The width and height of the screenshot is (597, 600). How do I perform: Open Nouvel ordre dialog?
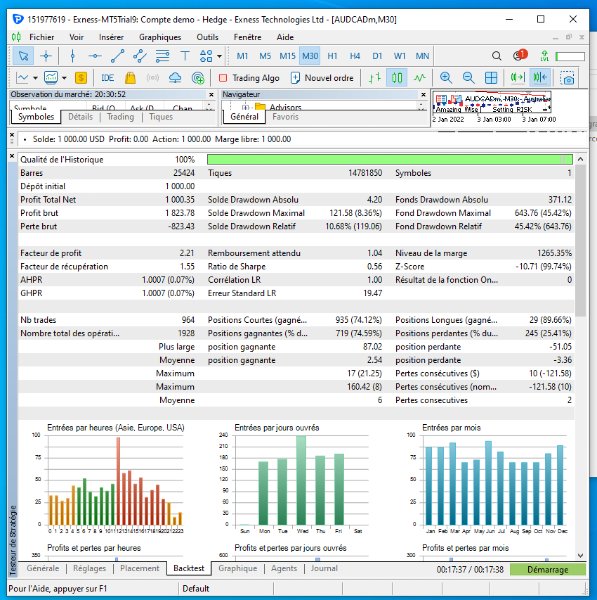[322, 78]
